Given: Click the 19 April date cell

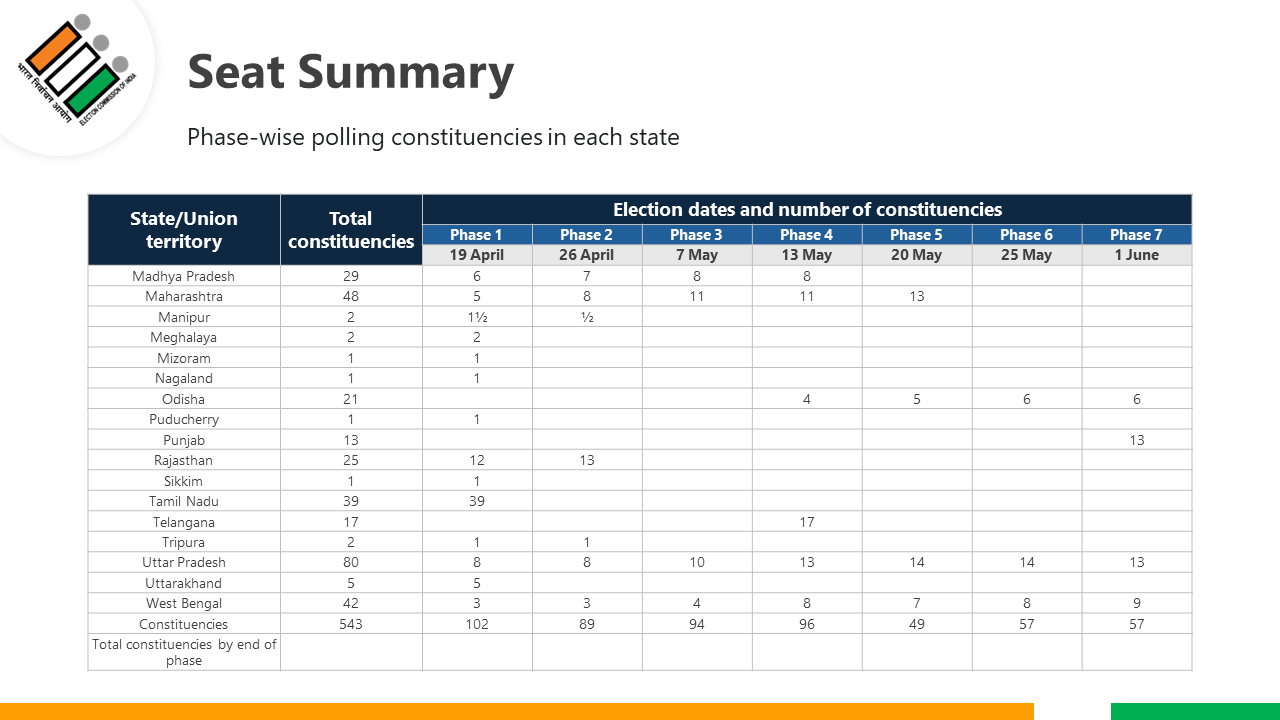Looking at the screenshot, I should click(477, 255).
